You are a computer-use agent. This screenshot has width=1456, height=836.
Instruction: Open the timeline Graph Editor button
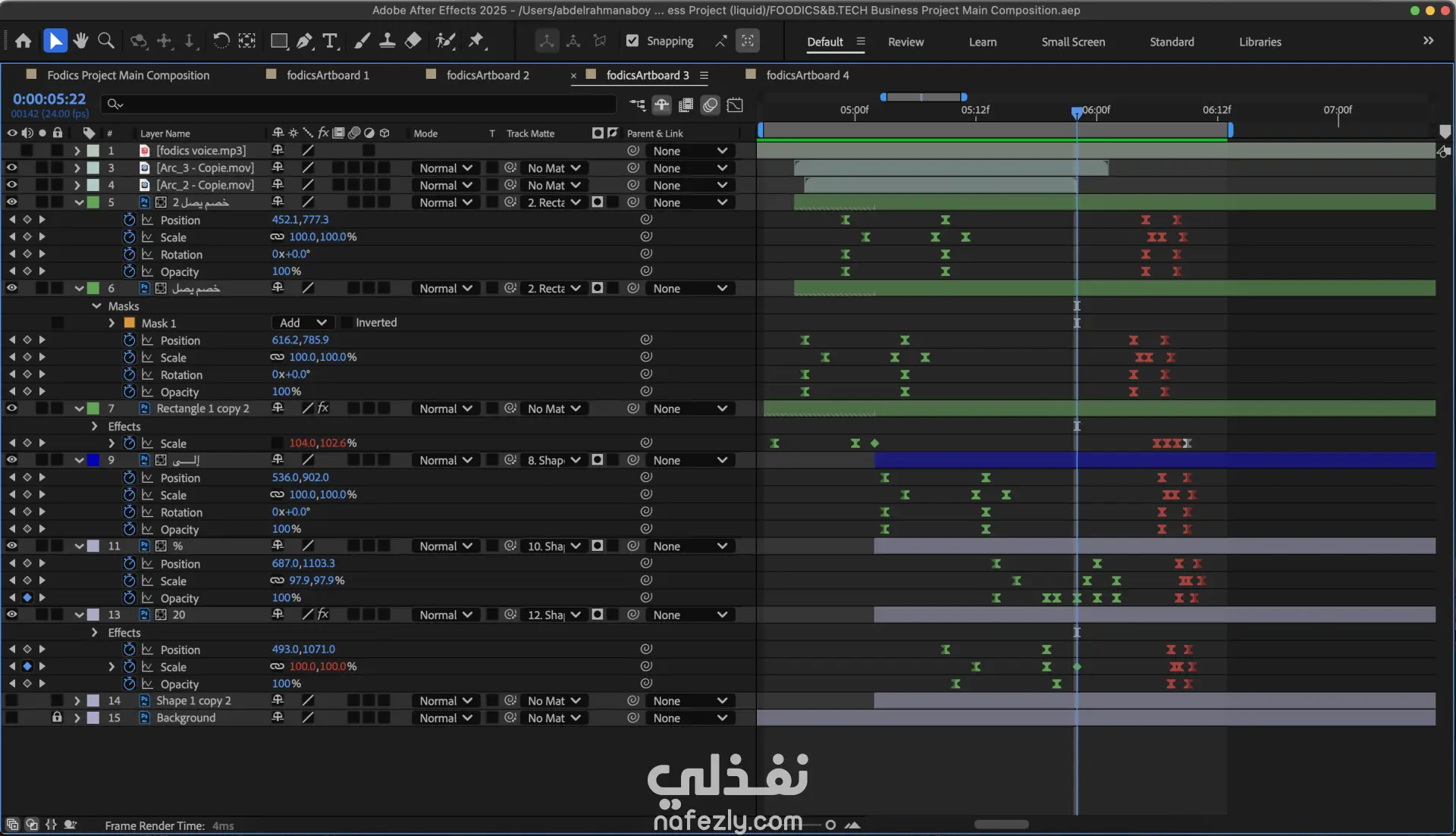[735, 105]
